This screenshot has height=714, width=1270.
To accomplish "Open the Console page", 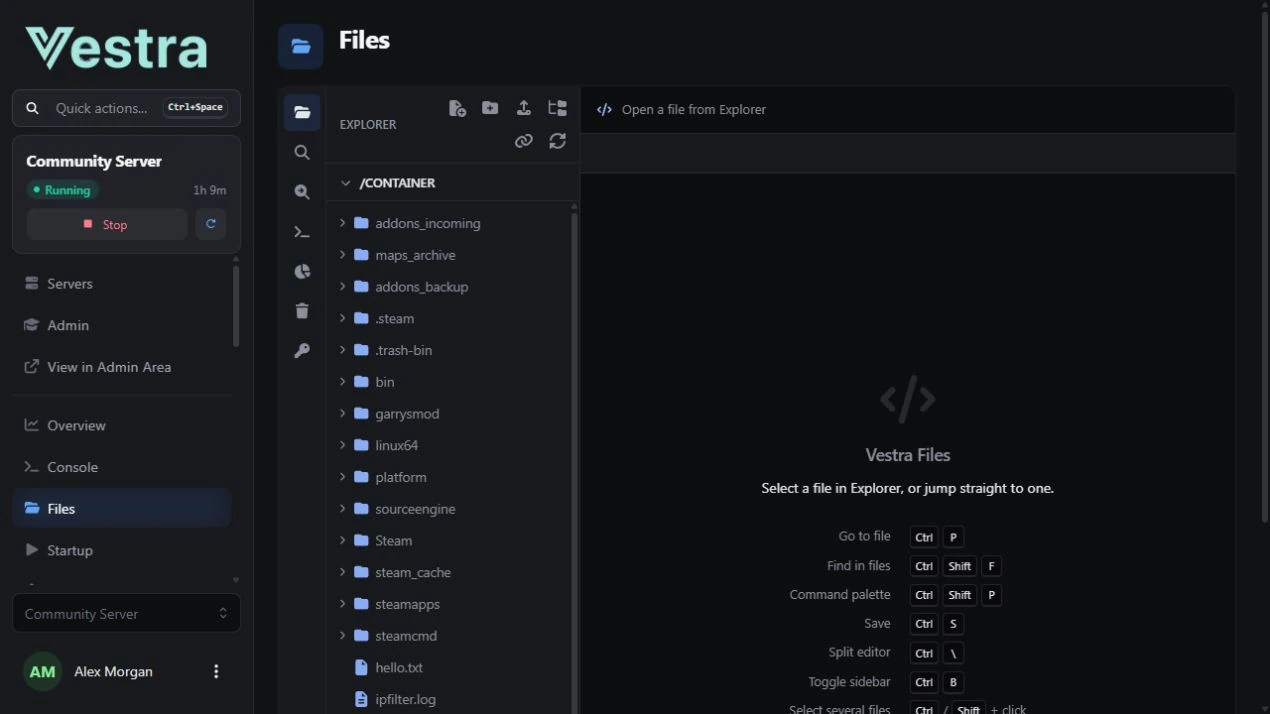I will point(122,467).
